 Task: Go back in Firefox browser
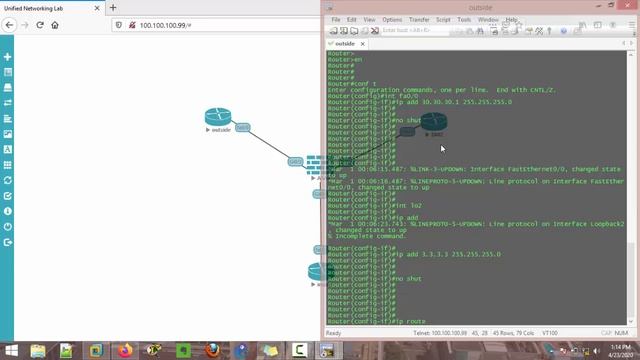pyautogui.click(x=9, y=25)
